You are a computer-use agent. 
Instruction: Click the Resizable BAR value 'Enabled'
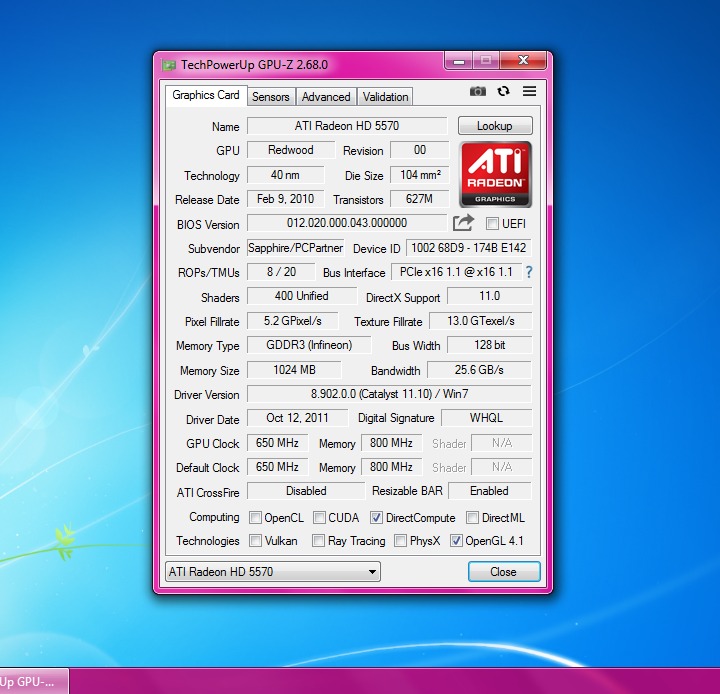[x=489, y=491]
